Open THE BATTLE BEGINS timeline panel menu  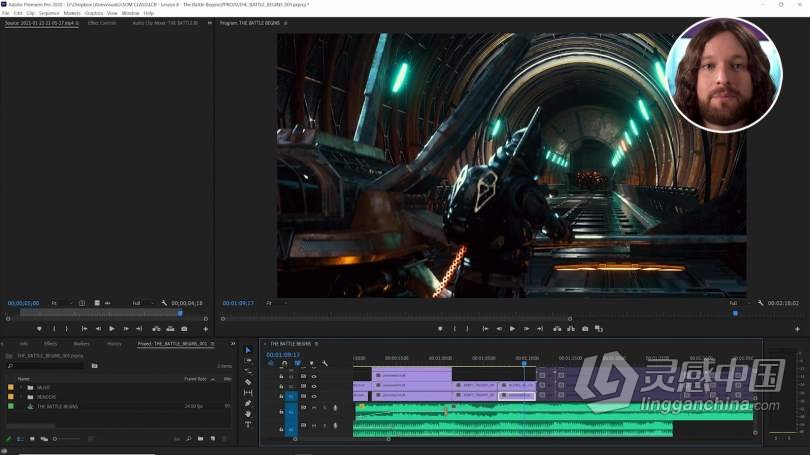[316, 343]
